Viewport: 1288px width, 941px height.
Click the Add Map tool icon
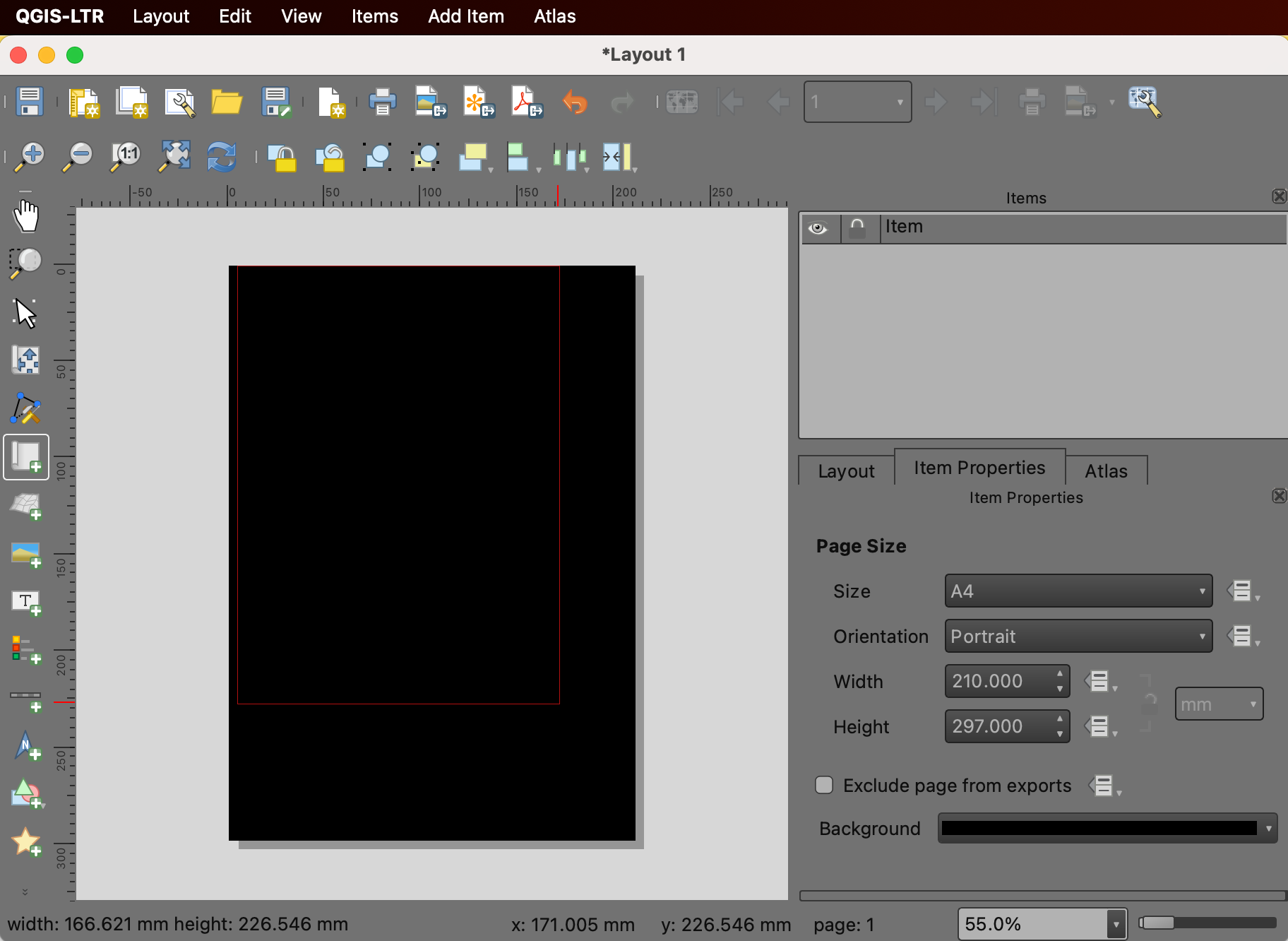[x=26, y=457]
